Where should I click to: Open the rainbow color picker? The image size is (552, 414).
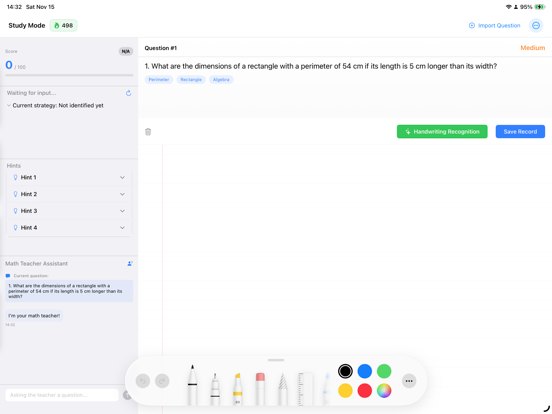[x=384, y=391]
